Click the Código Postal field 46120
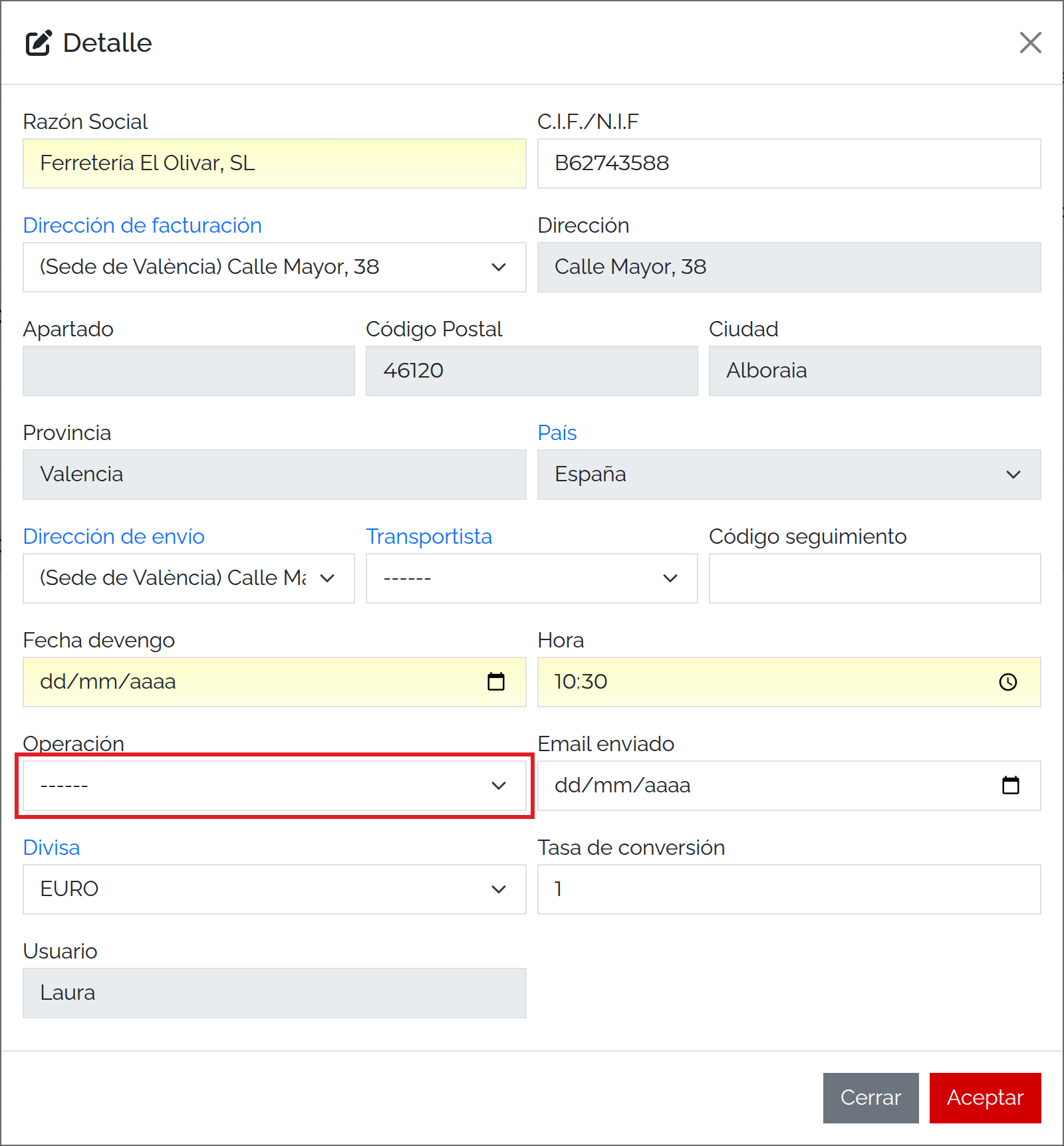Viewport: 1064px width, 1146px height. click(532, 371)
